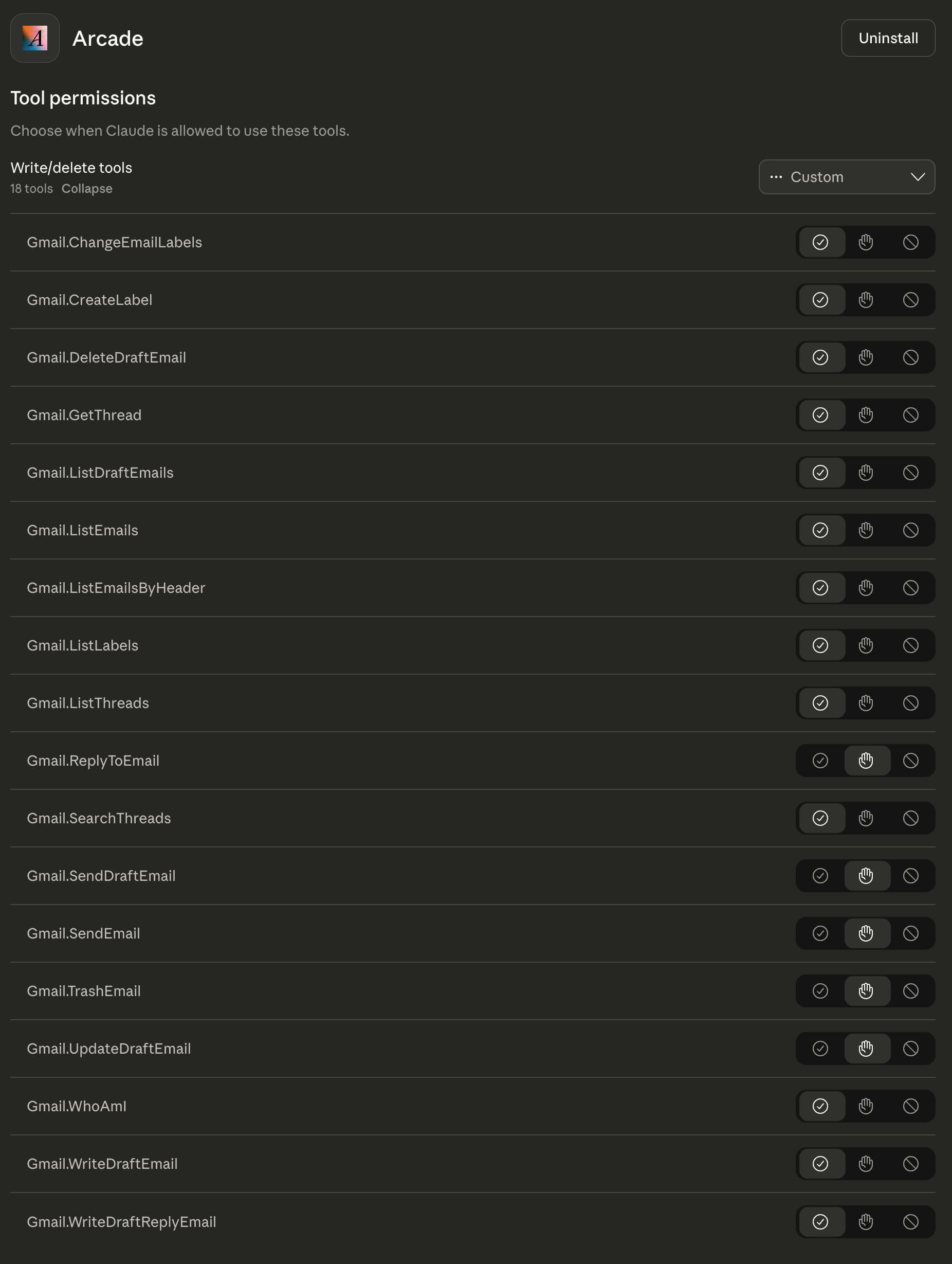Always allow Gmail.WriteDraftEmail with checkmark icon

point(820,1163)
